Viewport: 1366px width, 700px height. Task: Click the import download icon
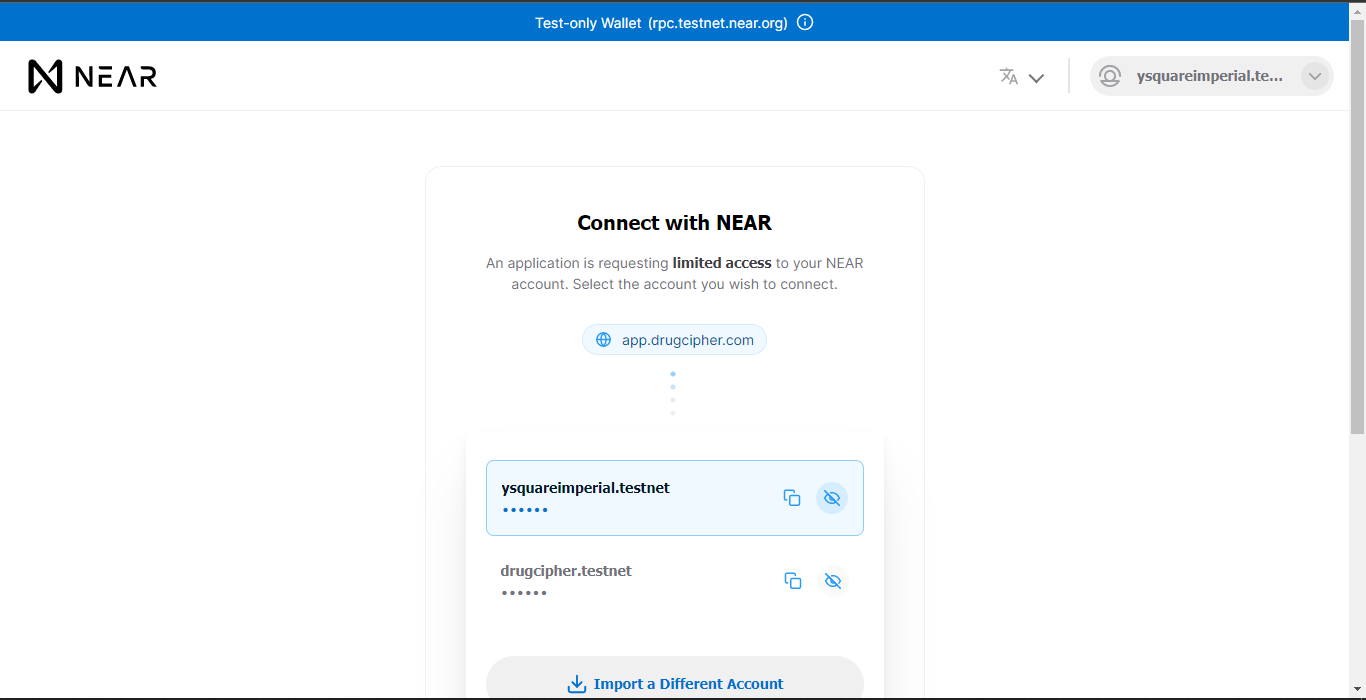tap(577, 684)
